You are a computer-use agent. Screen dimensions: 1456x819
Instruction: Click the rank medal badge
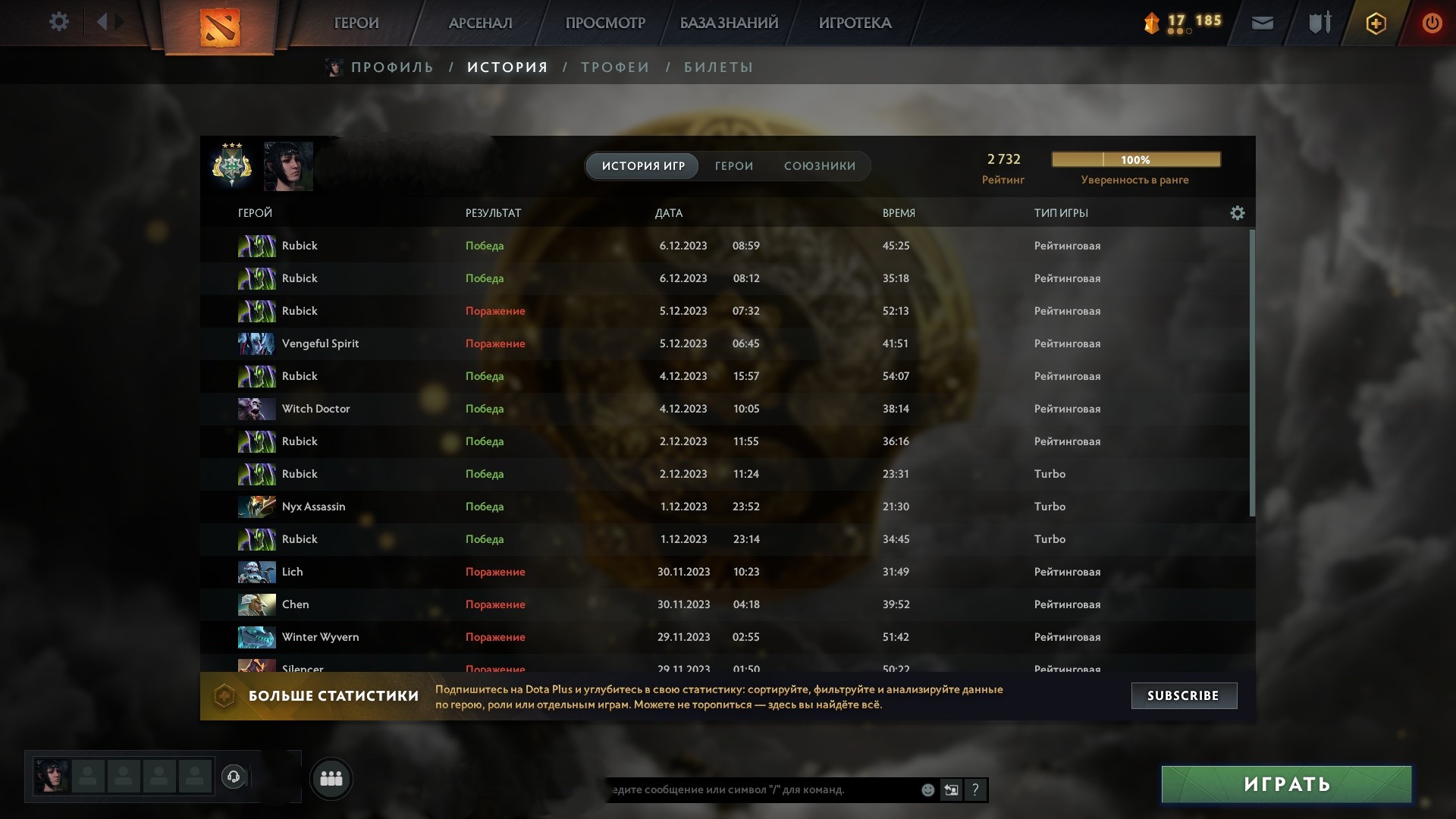[x=232, y=165]
